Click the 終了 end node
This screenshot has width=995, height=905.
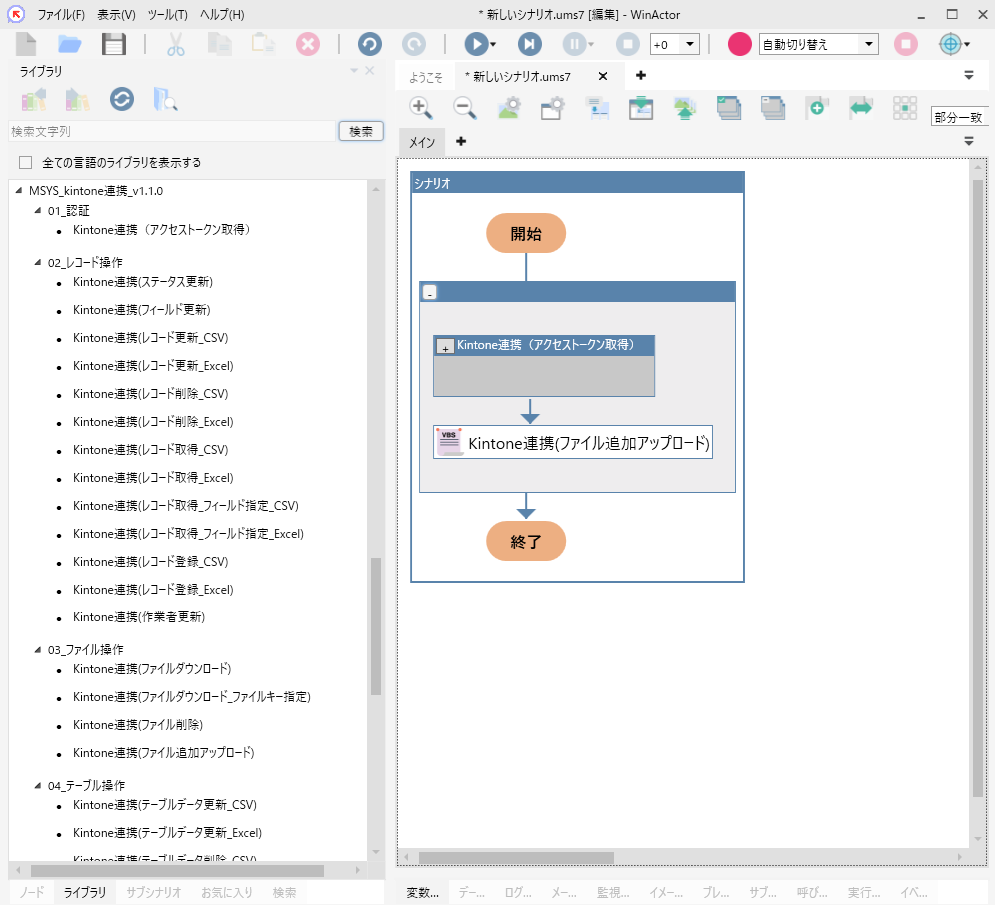click(x=526, y=541)
